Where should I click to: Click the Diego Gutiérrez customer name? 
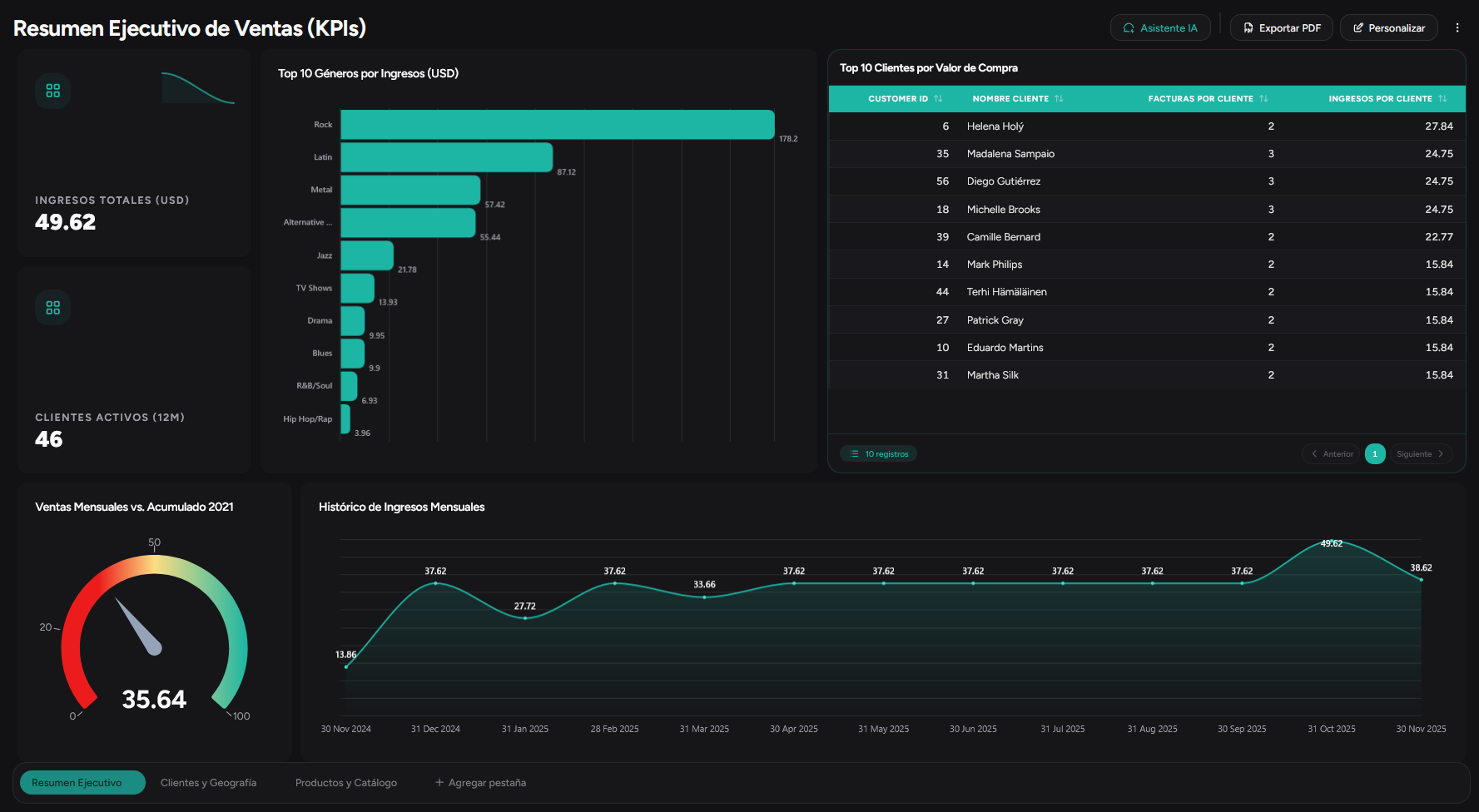point(1004,181)
